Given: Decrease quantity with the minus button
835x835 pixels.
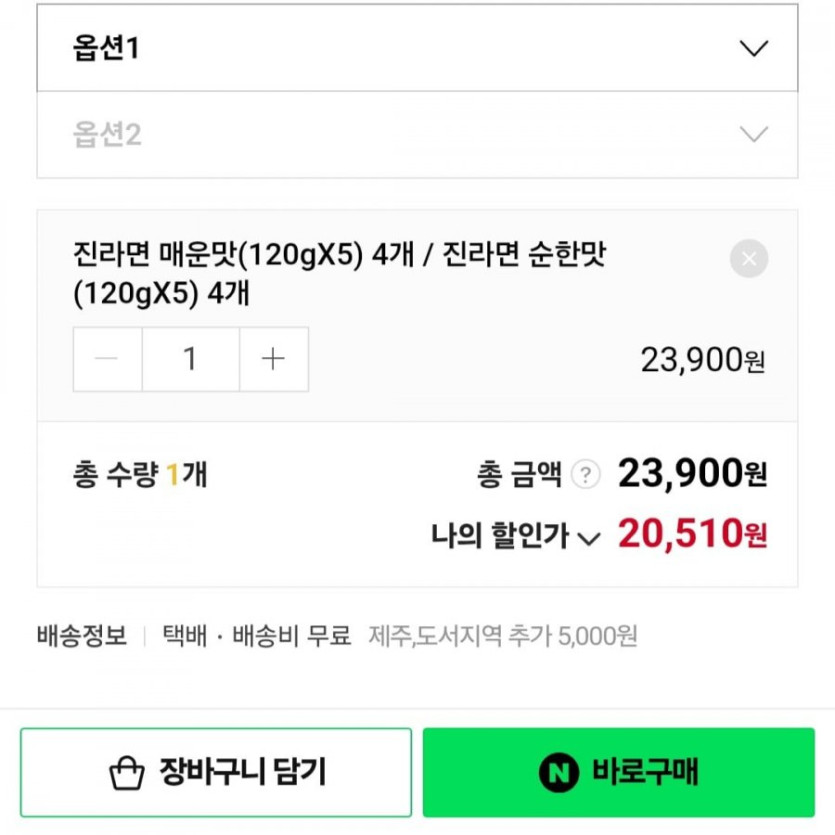Looking at the screenshot, I should click(108, 359).
